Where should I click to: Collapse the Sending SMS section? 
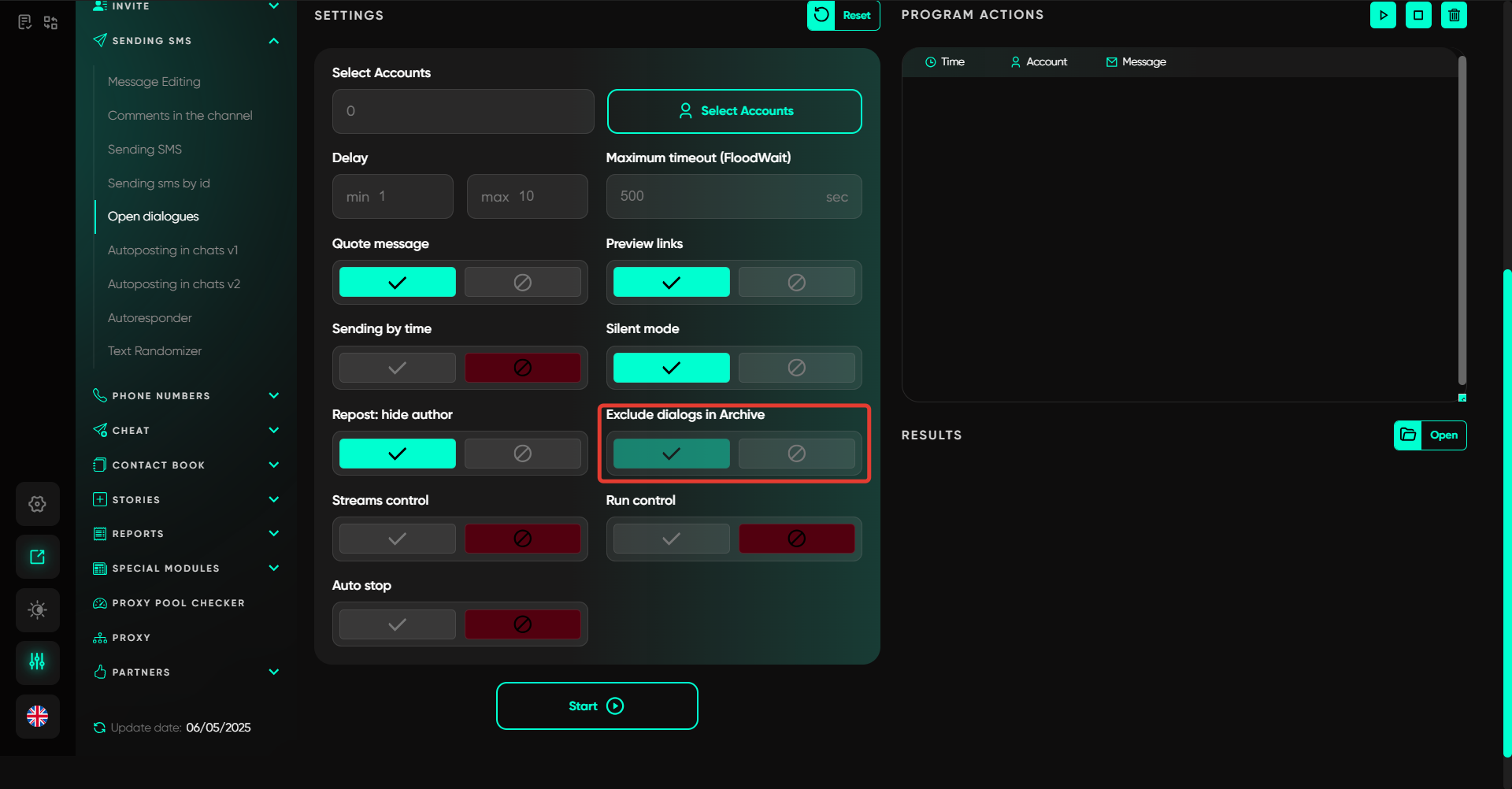coord(273,41)
